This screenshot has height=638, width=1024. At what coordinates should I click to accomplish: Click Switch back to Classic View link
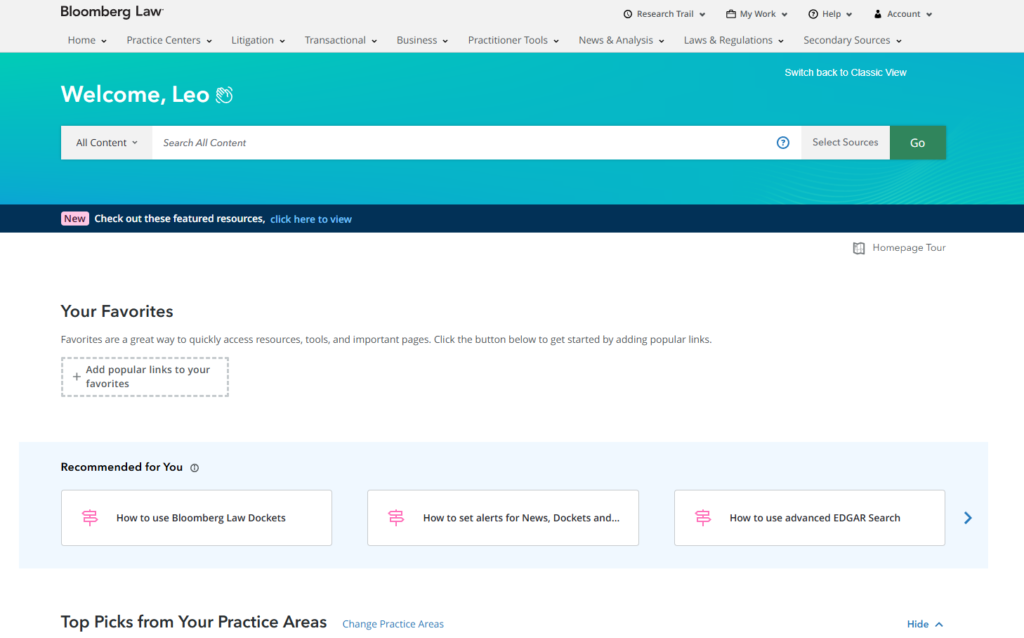(845, 73)
